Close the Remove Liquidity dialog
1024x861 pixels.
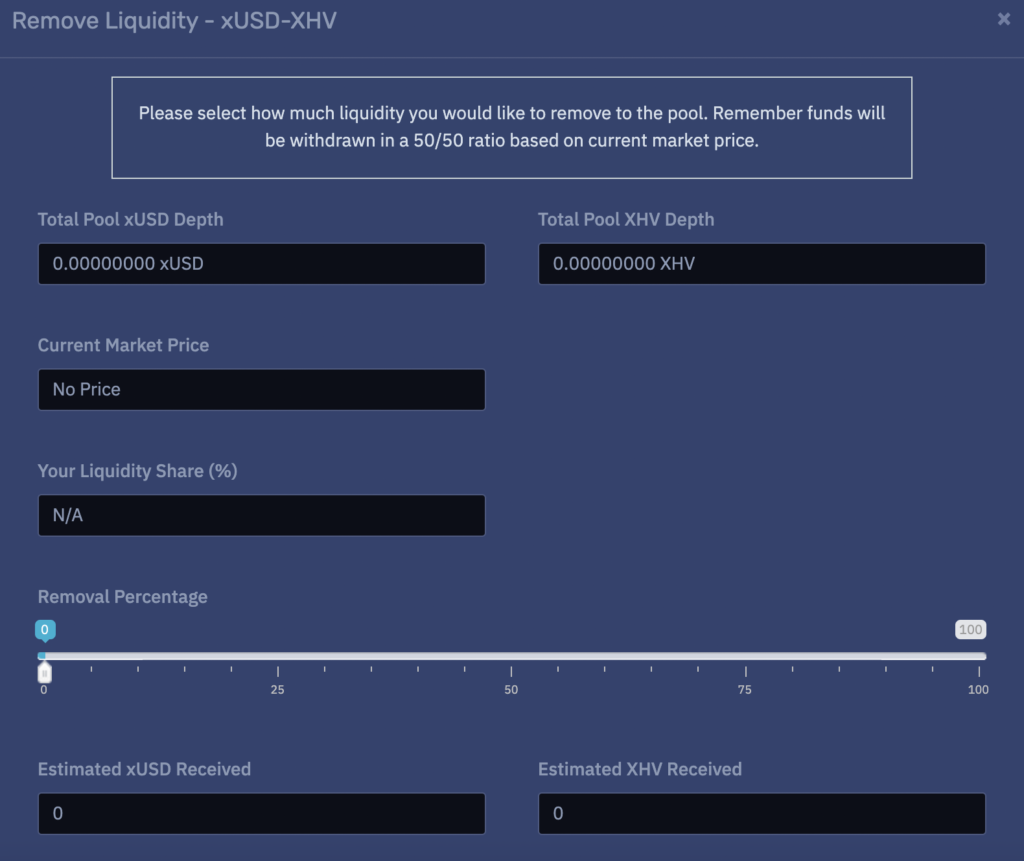click(x=1004, y=19)
